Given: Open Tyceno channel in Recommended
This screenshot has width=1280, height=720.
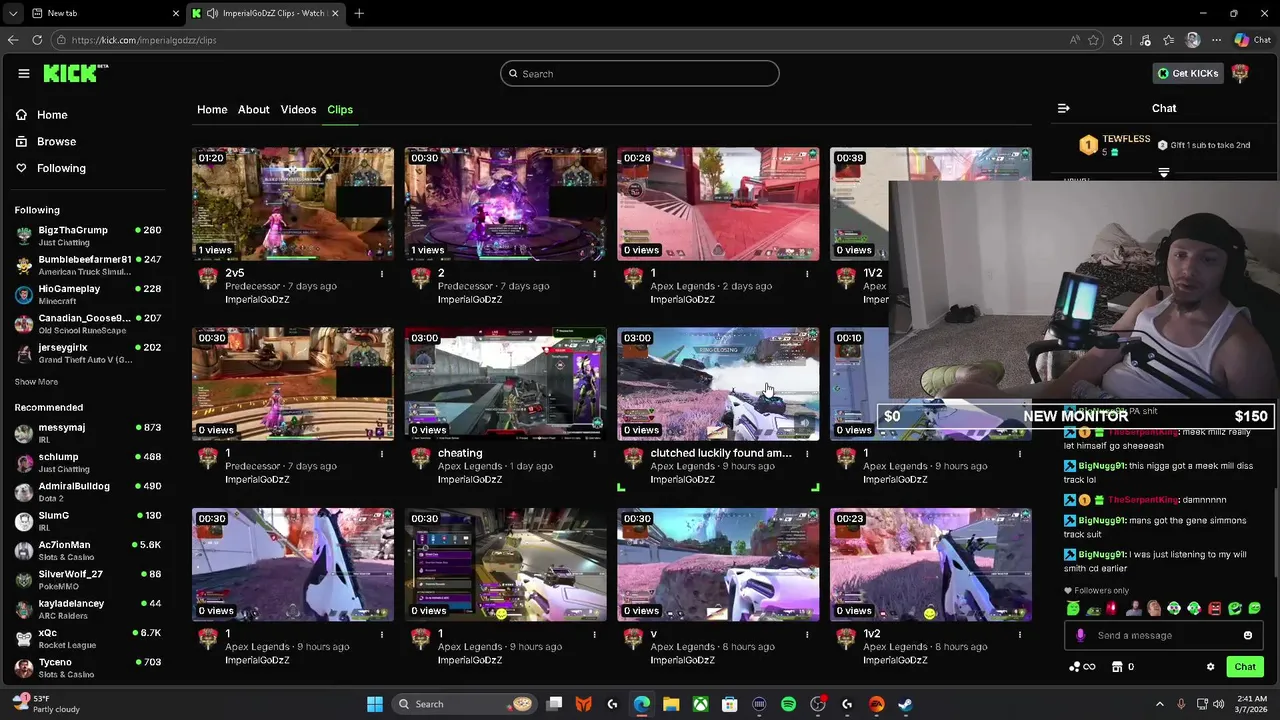Looking at the screenshot, I should [88, 667].
